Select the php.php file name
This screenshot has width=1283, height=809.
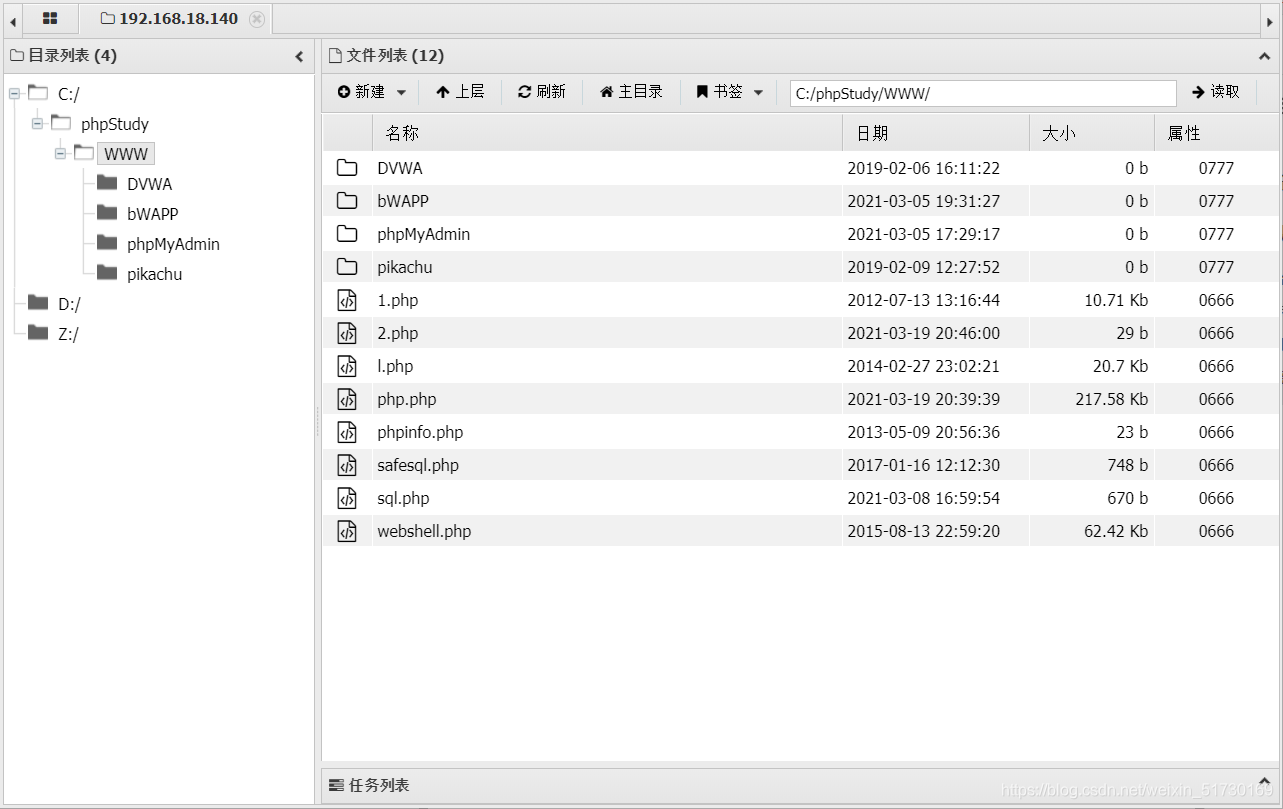click(x=407, y=399)
